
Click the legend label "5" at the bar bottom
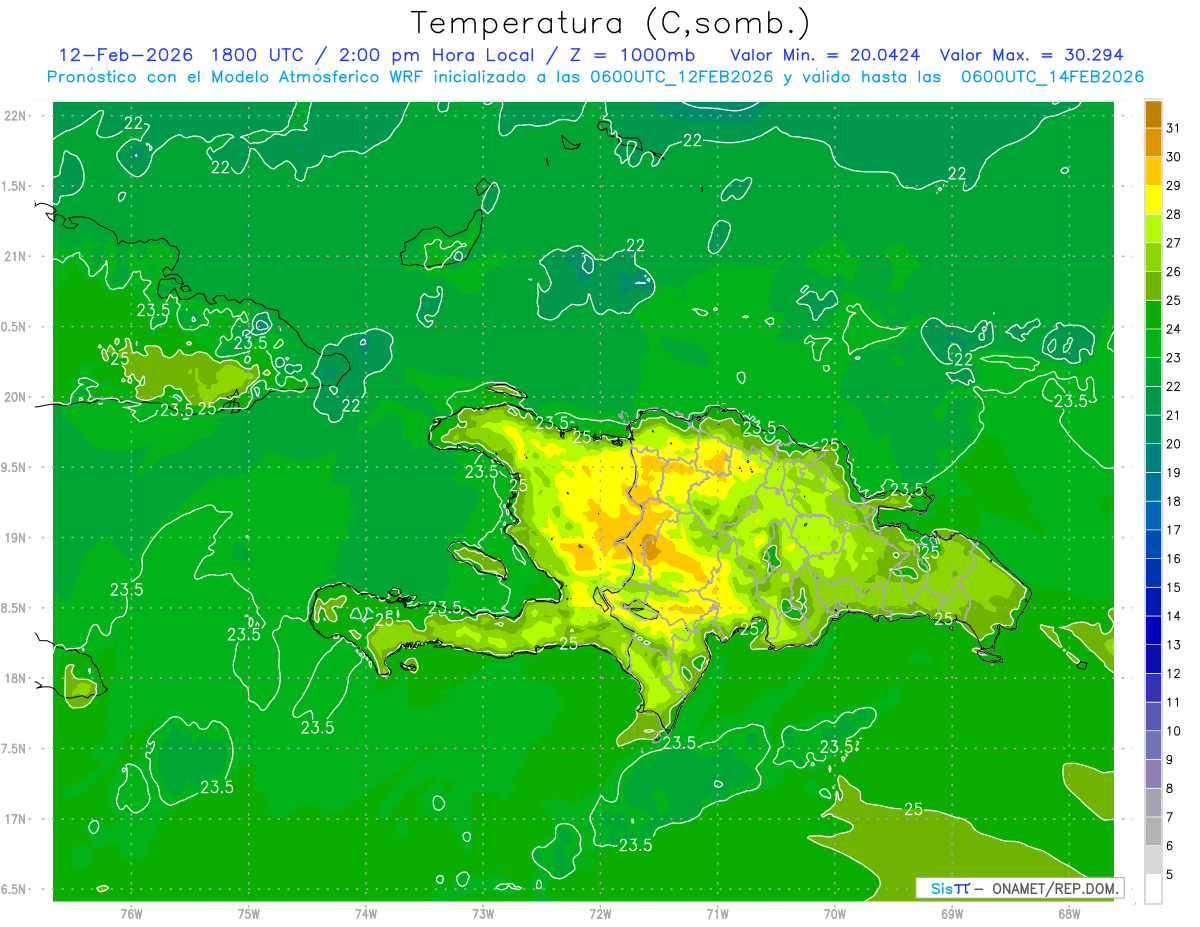1171,875
